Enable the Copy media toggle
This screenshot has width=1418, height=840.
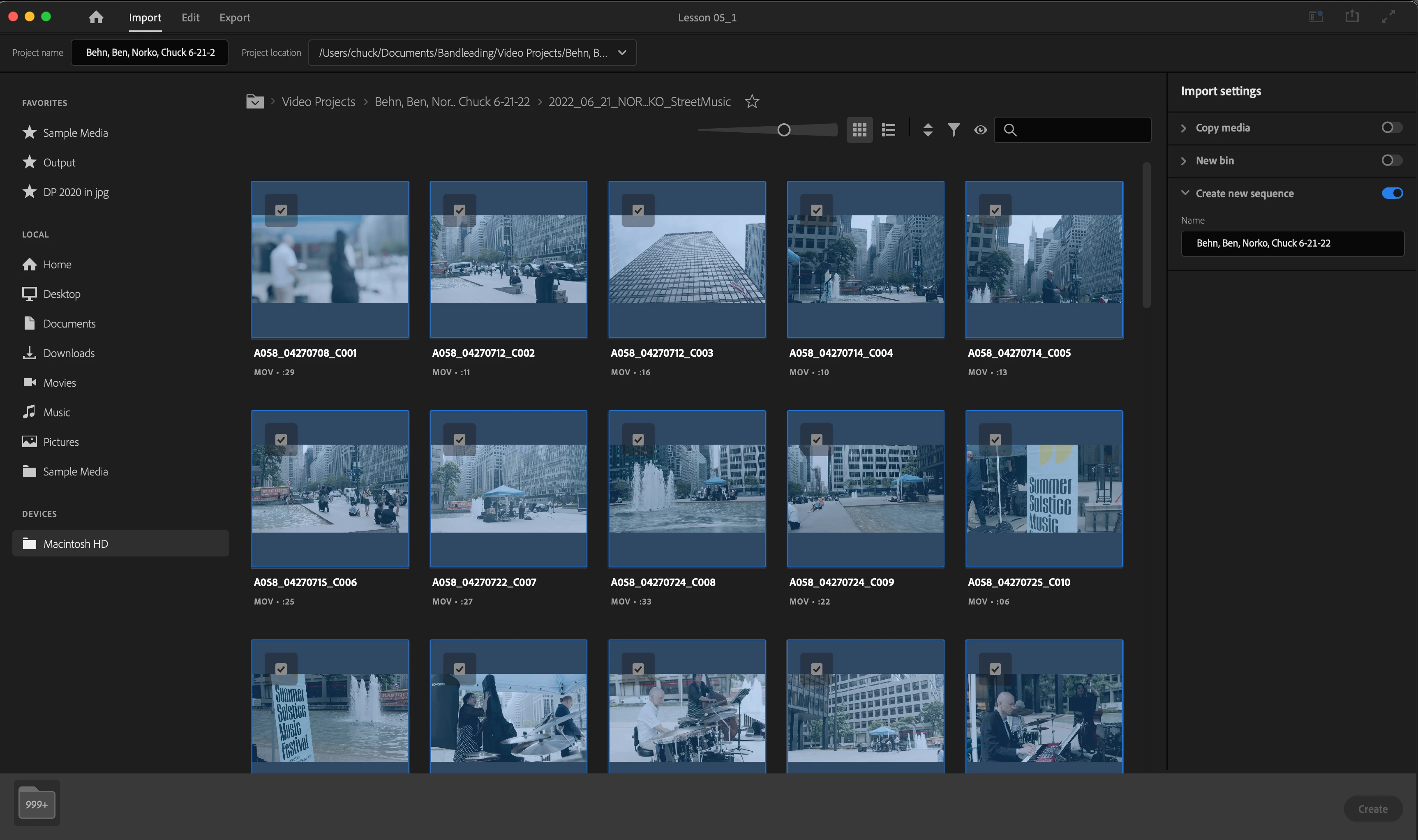pyautogui.click(x=1391, y=128)
